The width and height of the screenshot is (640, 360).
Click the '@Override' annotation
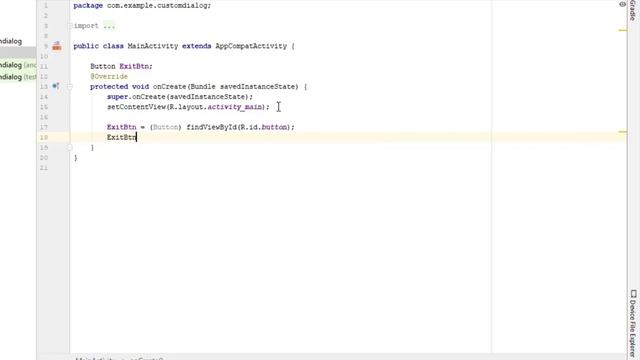[x=109, y=76]
